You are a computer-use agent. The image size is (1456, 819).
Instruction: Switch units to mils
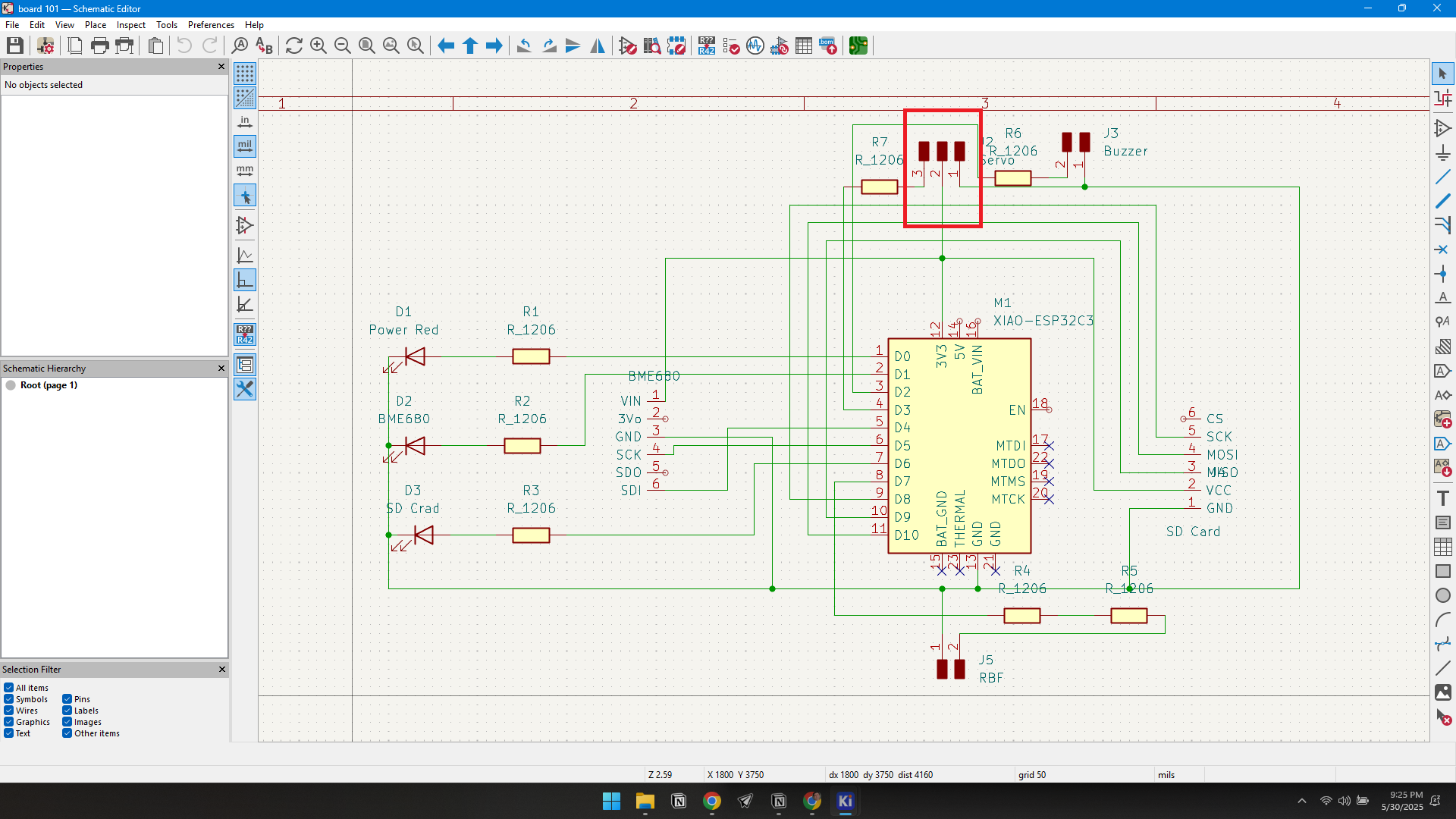coord(245,146)
